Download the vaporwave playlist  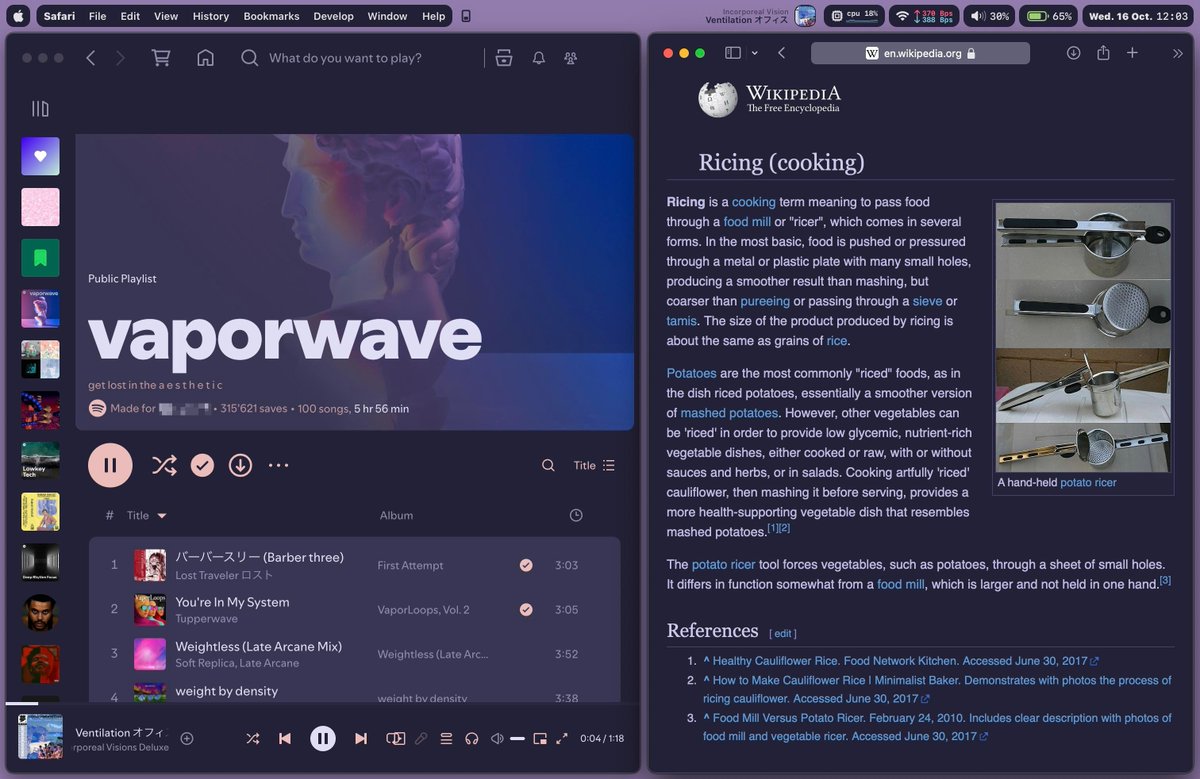[x=240, y=465]
